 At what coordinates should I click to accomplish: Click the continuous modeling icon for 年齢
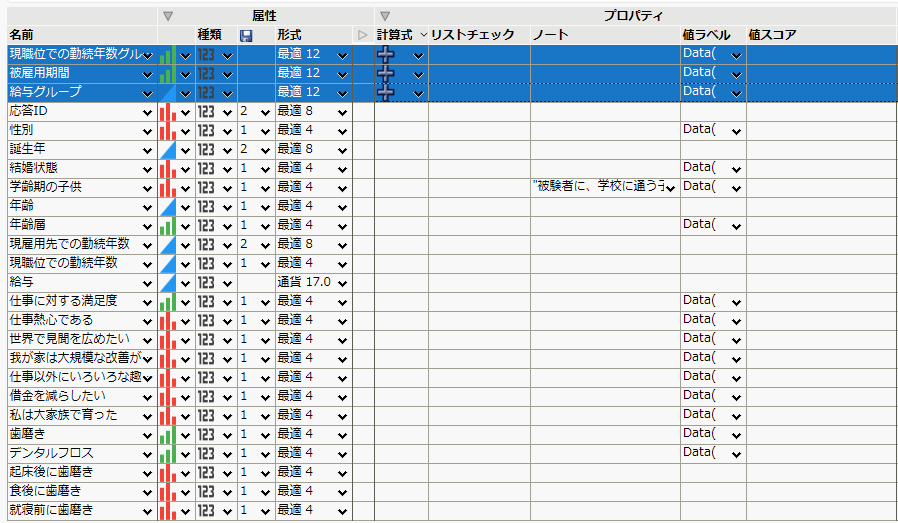[168, 206]
